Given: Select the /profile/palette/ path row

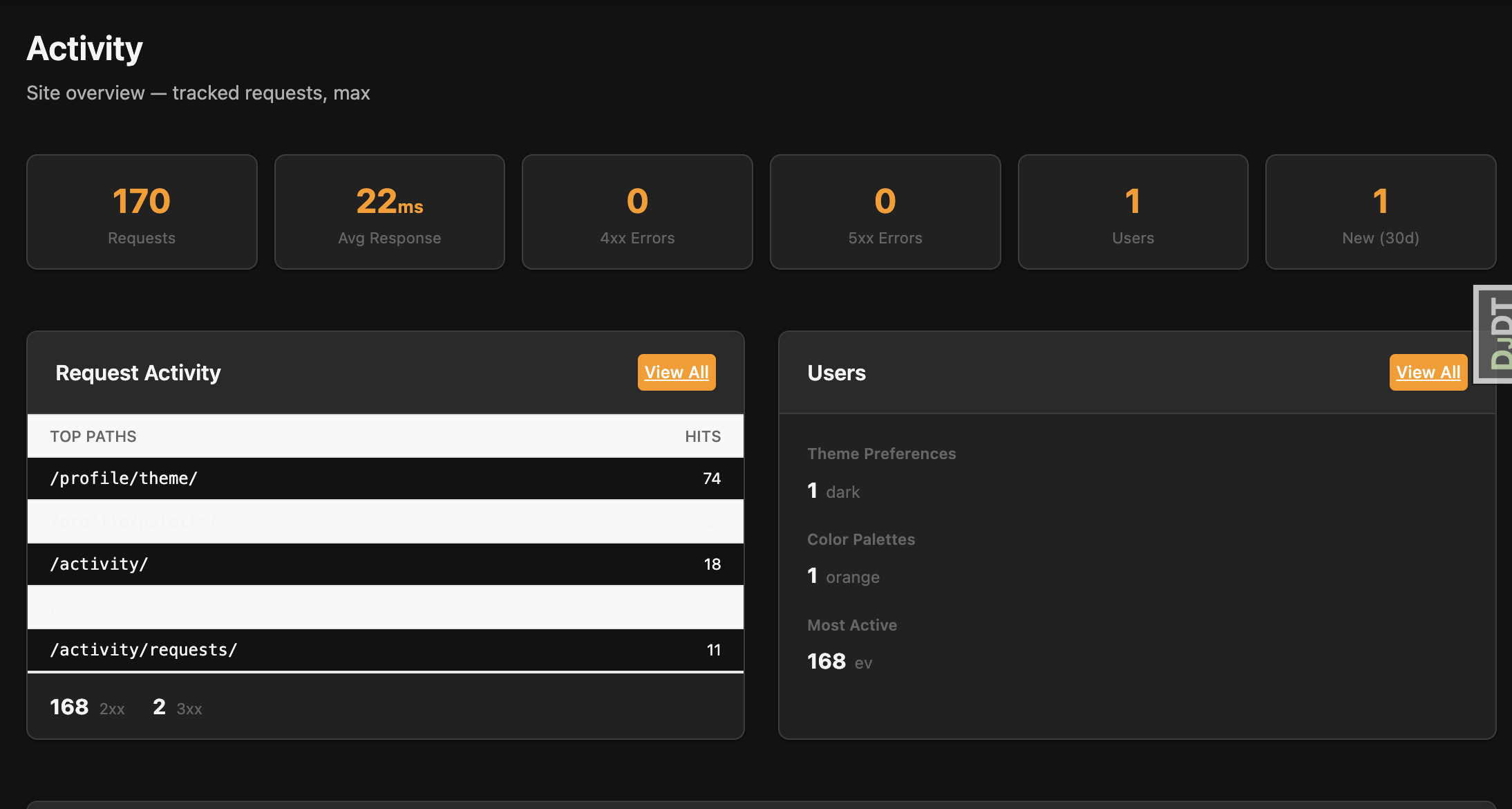Looking at the screenshot, I should (385, 521).
